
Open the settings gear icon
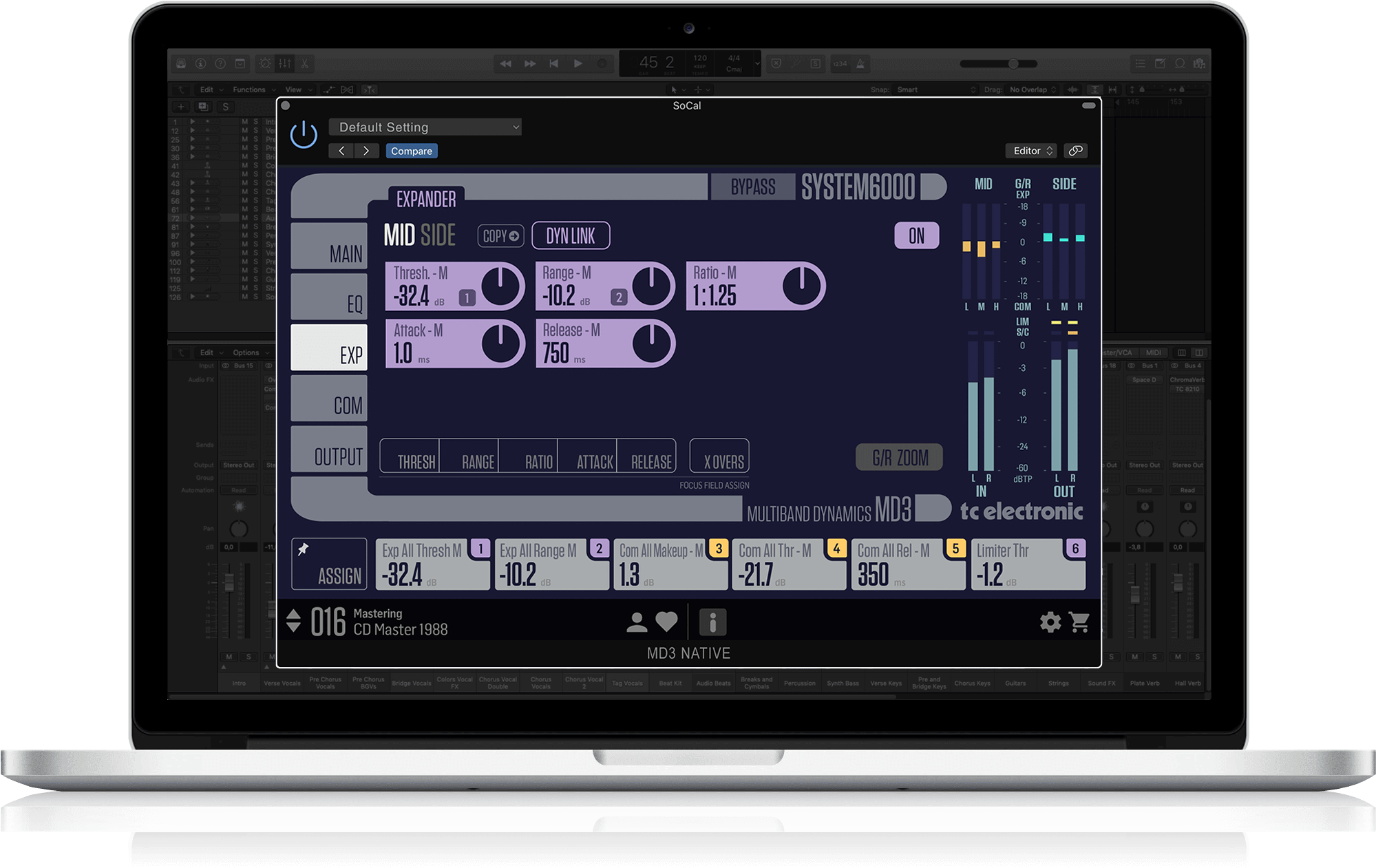(1050, 622)
